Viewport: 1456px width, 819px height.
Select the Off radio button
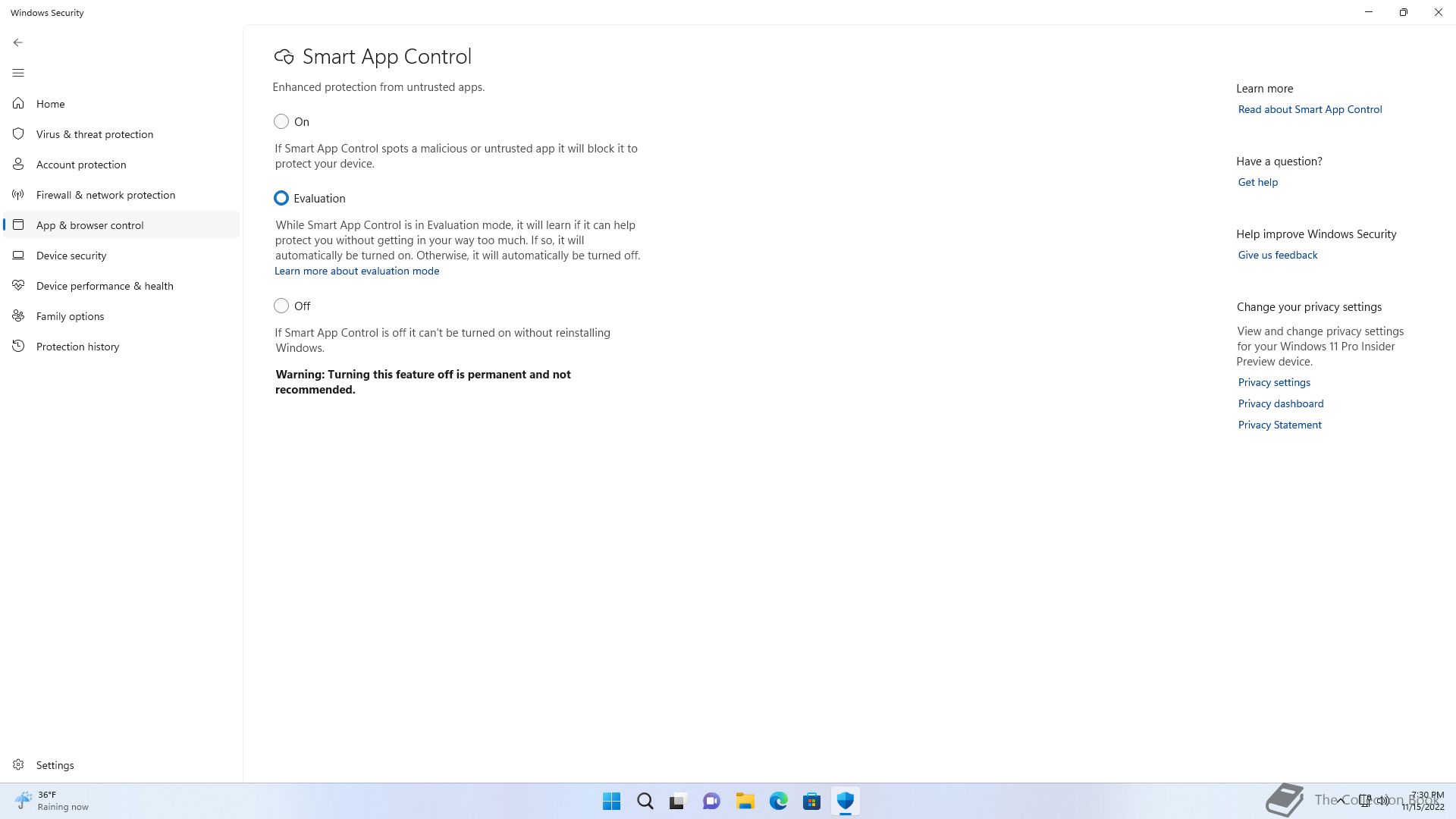click(281, 306)
